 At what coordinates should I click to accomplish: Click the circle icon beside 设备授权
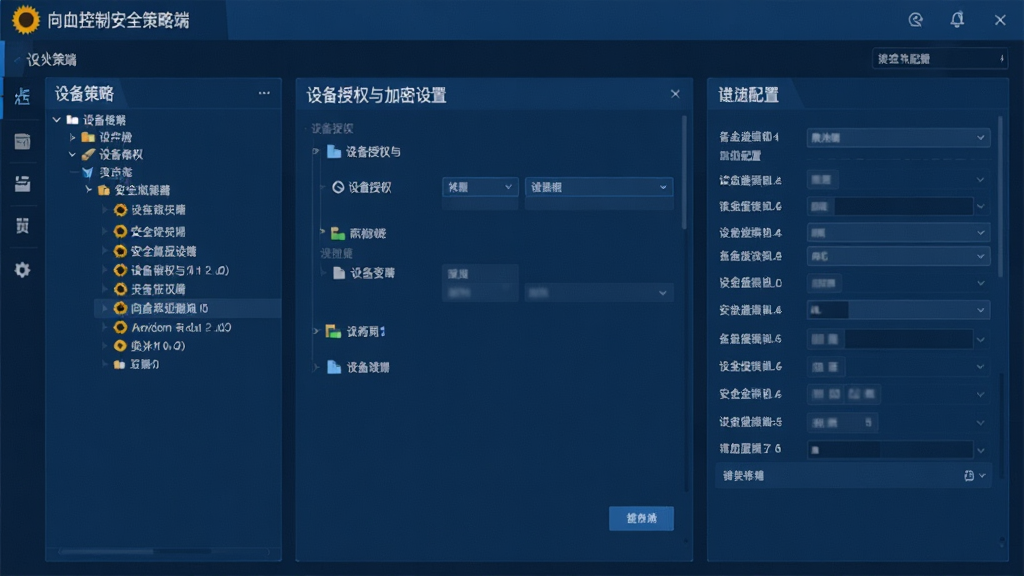coord(338,187)
